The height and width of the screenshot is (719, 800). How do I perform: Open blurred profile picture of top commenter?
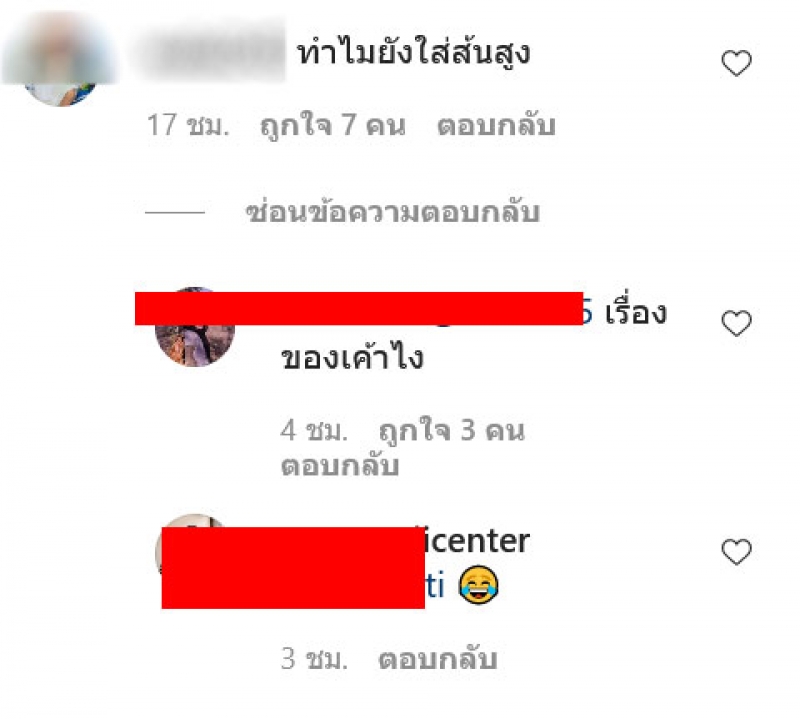(60, 59)
